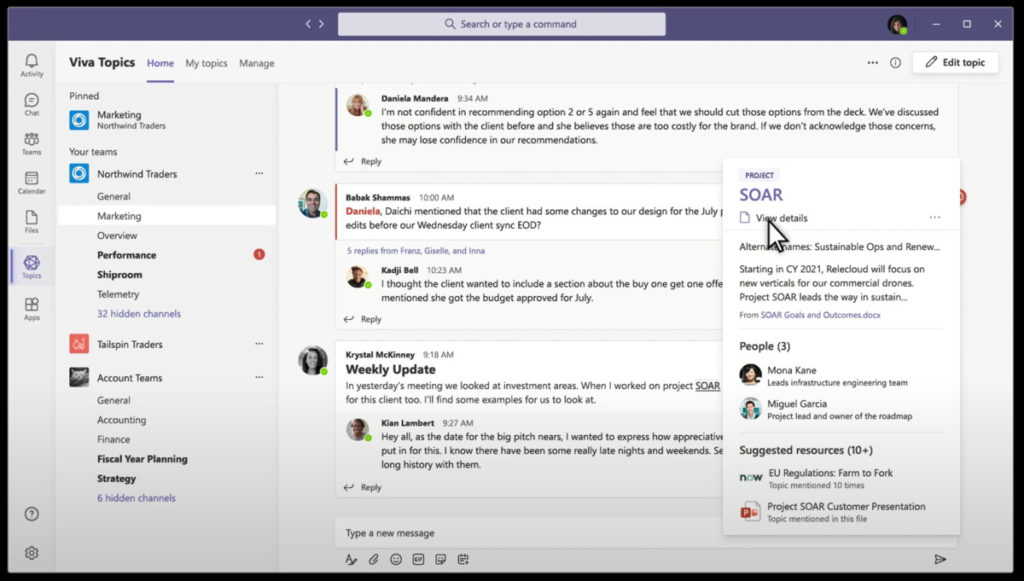
Task: Select the Overview channel
Action: click(117, 236)
